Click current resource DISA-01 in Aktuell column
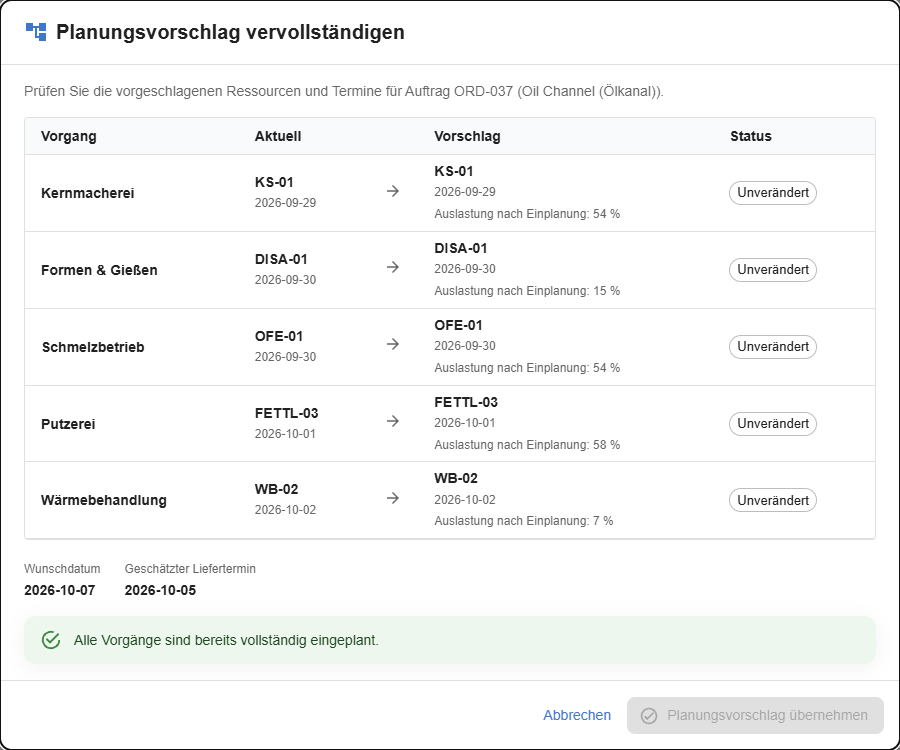 click(281, 259)
